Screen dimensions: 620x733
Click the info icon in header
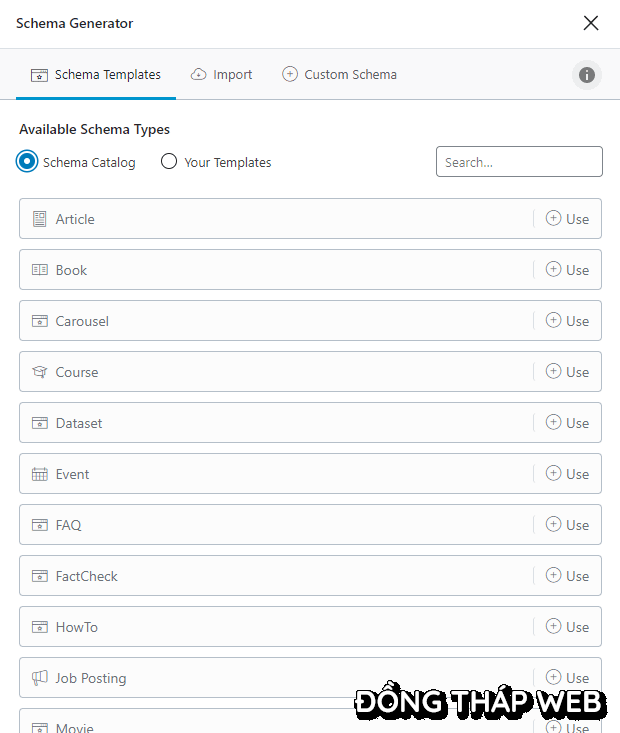coord(587,75)
